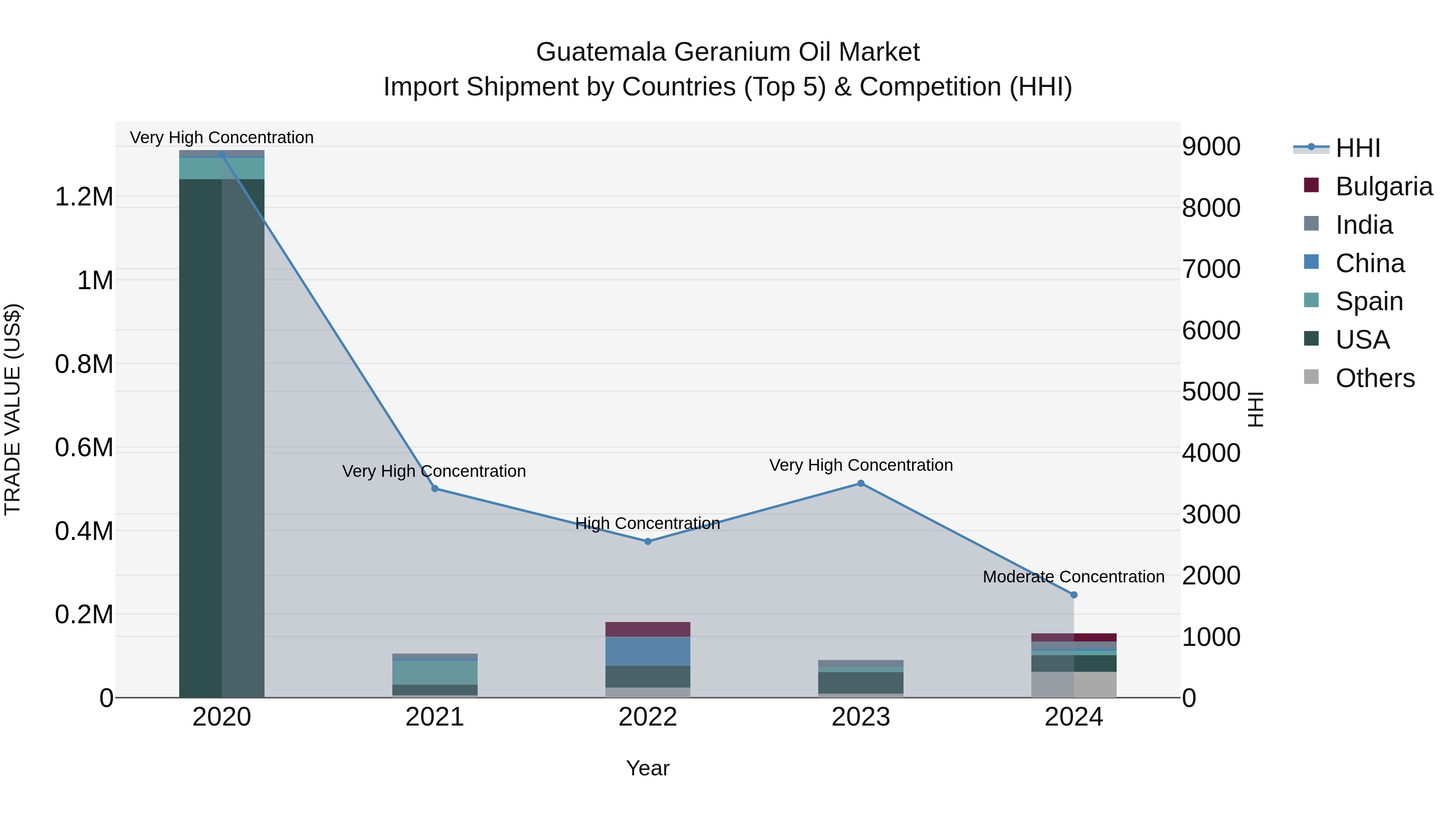Select the Bulgaria bar segment for 2022
Image resolution: width=1456 pixels, height=819 pixels.
click(x=648, y=630)
